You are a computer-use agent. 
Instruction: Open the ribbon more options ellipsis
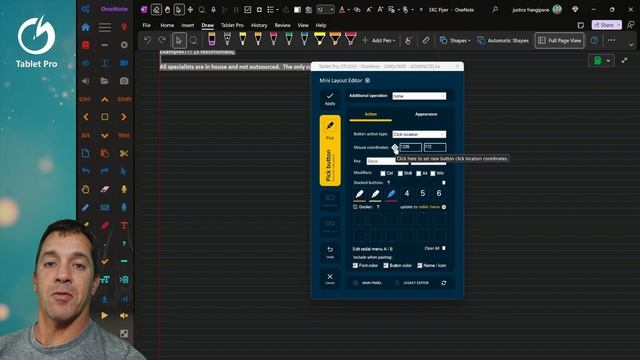611,40
